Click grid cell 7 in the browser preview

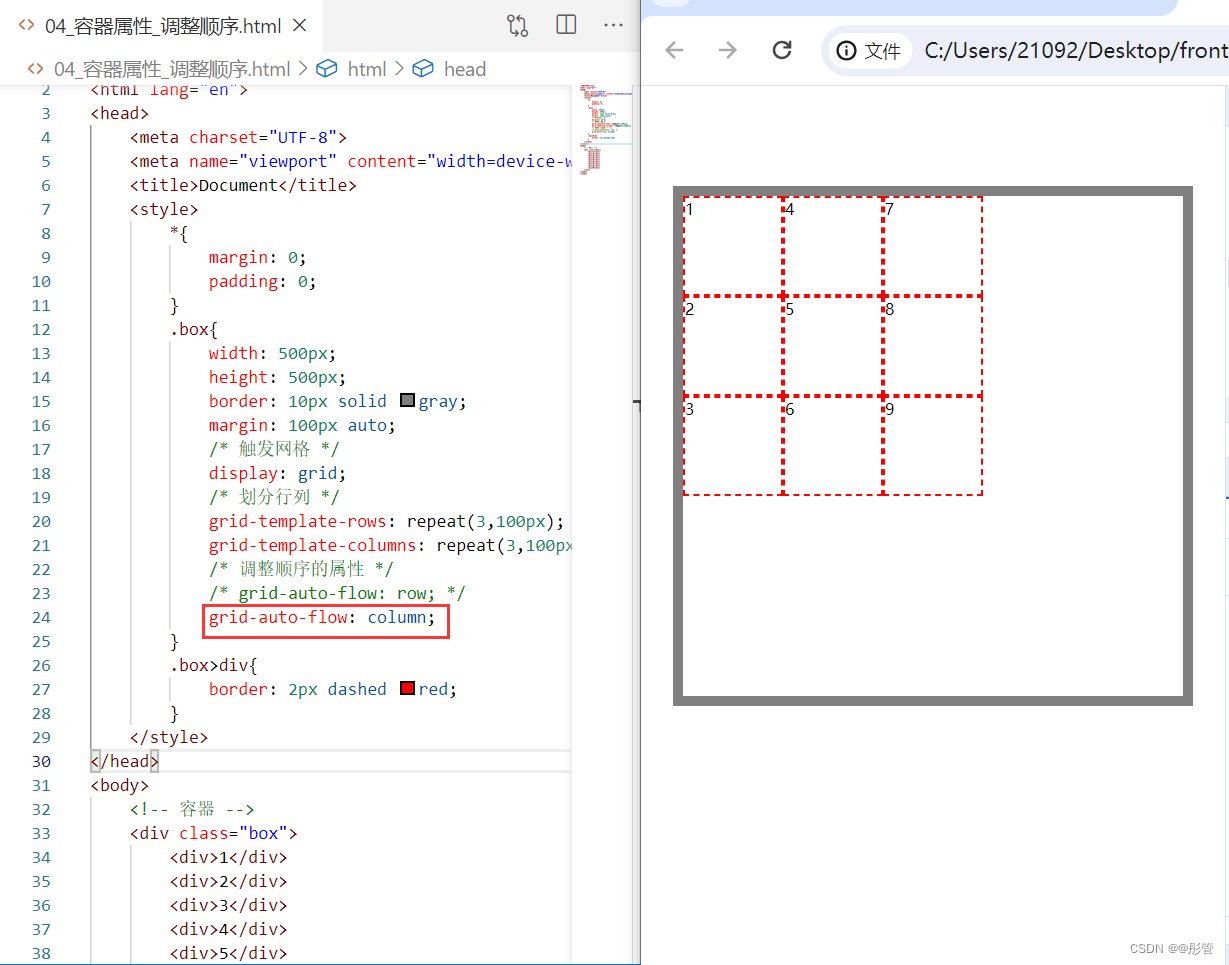click(x=933, y=246)
